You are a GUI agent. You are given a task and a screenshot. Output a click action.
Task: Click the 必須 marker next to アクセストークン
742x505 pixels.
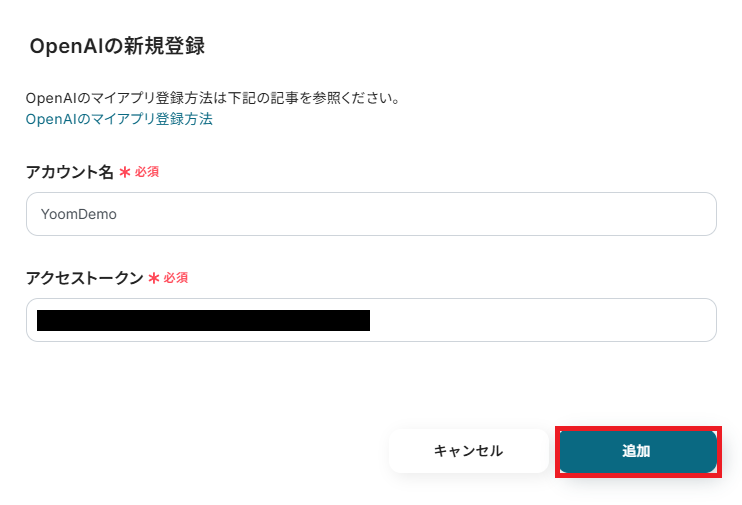coord(176,278)
